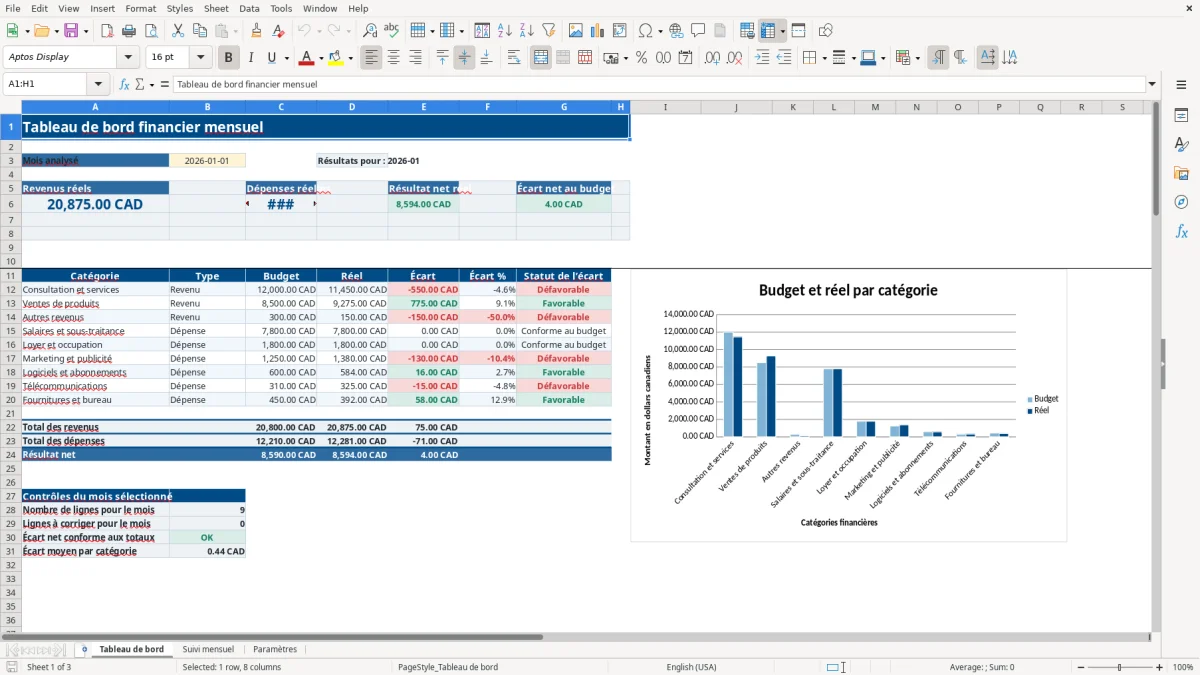Select row 12 header
This screenshot has width=1200, height=675.
pyautogui.click(x=11, y=290)
